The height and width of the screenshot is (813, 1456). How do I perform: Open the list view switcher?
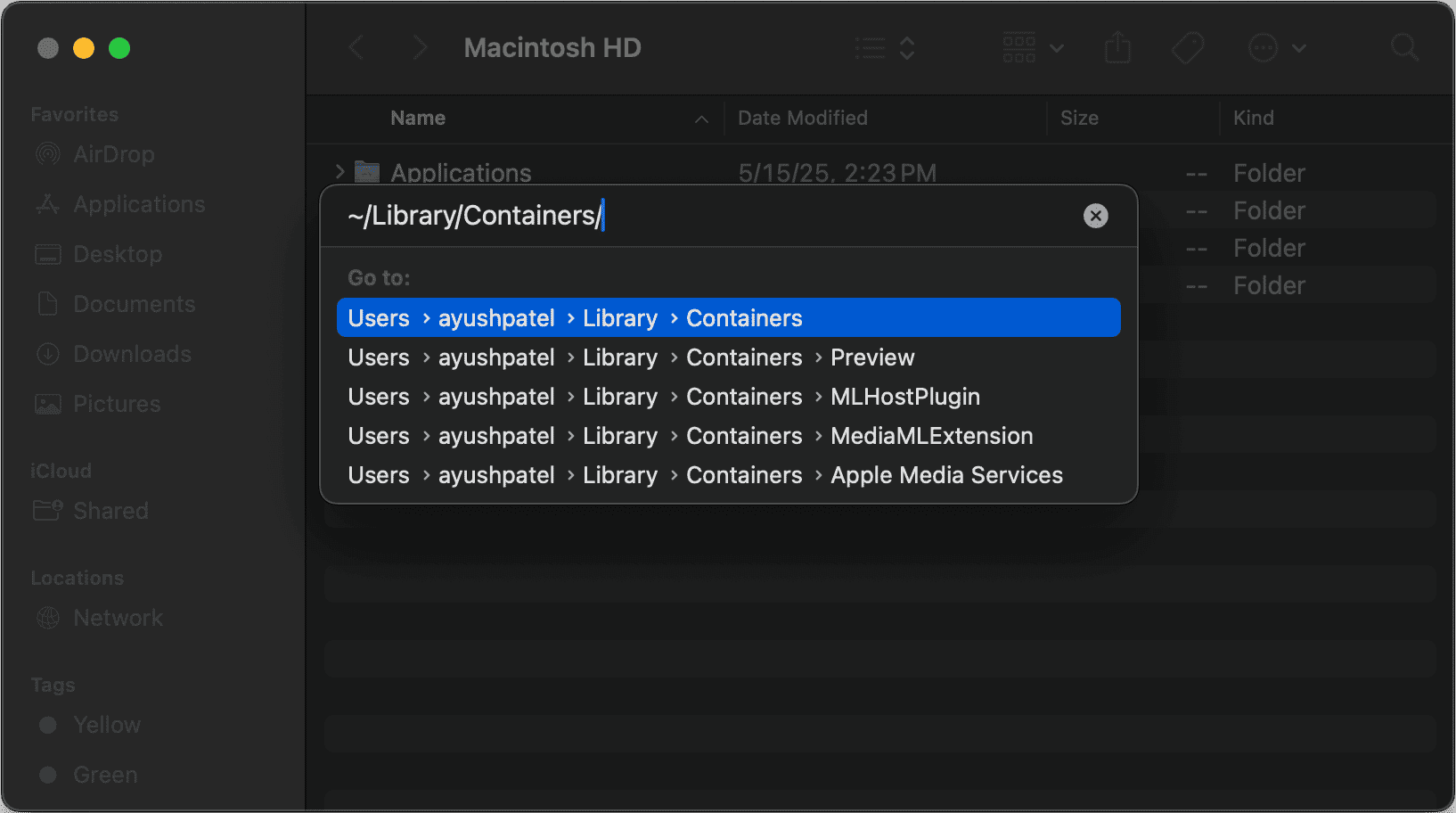[884, 48]
